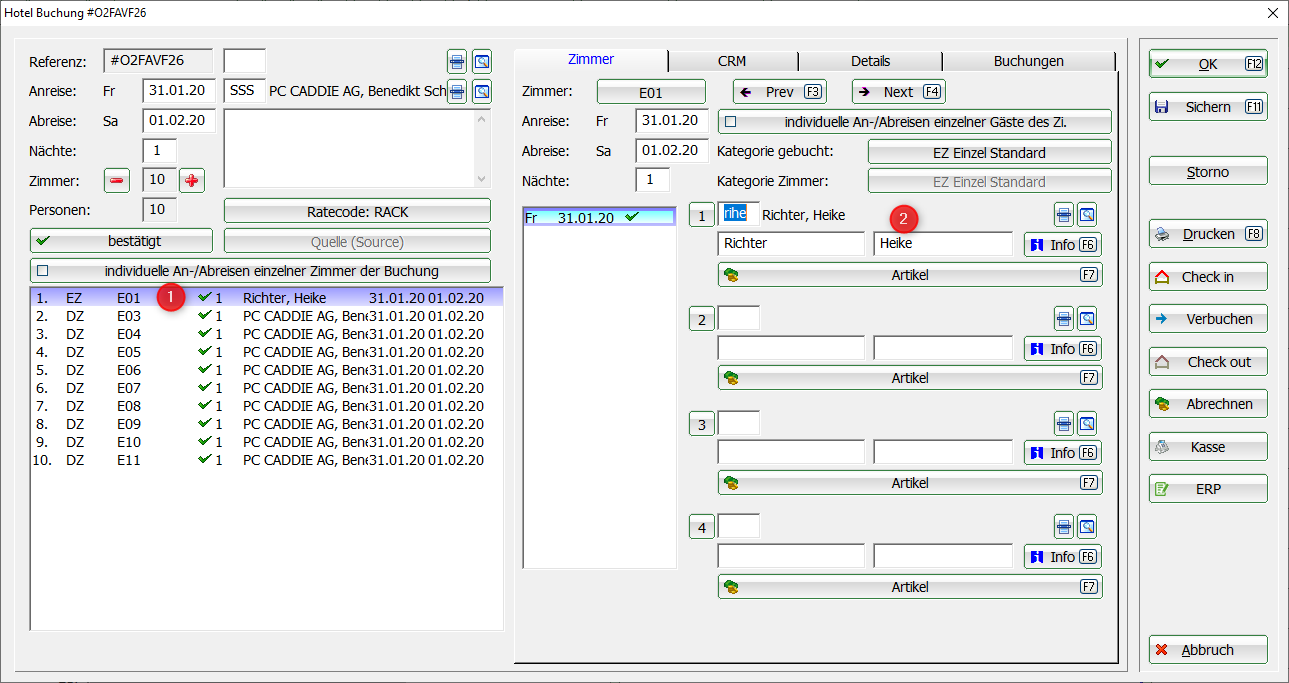The width and height of the screenshot is (1289, 683).
Task: Click search magnifier icon in guest slot 4
Action: pyautogui.click(x=1087, y=526)
